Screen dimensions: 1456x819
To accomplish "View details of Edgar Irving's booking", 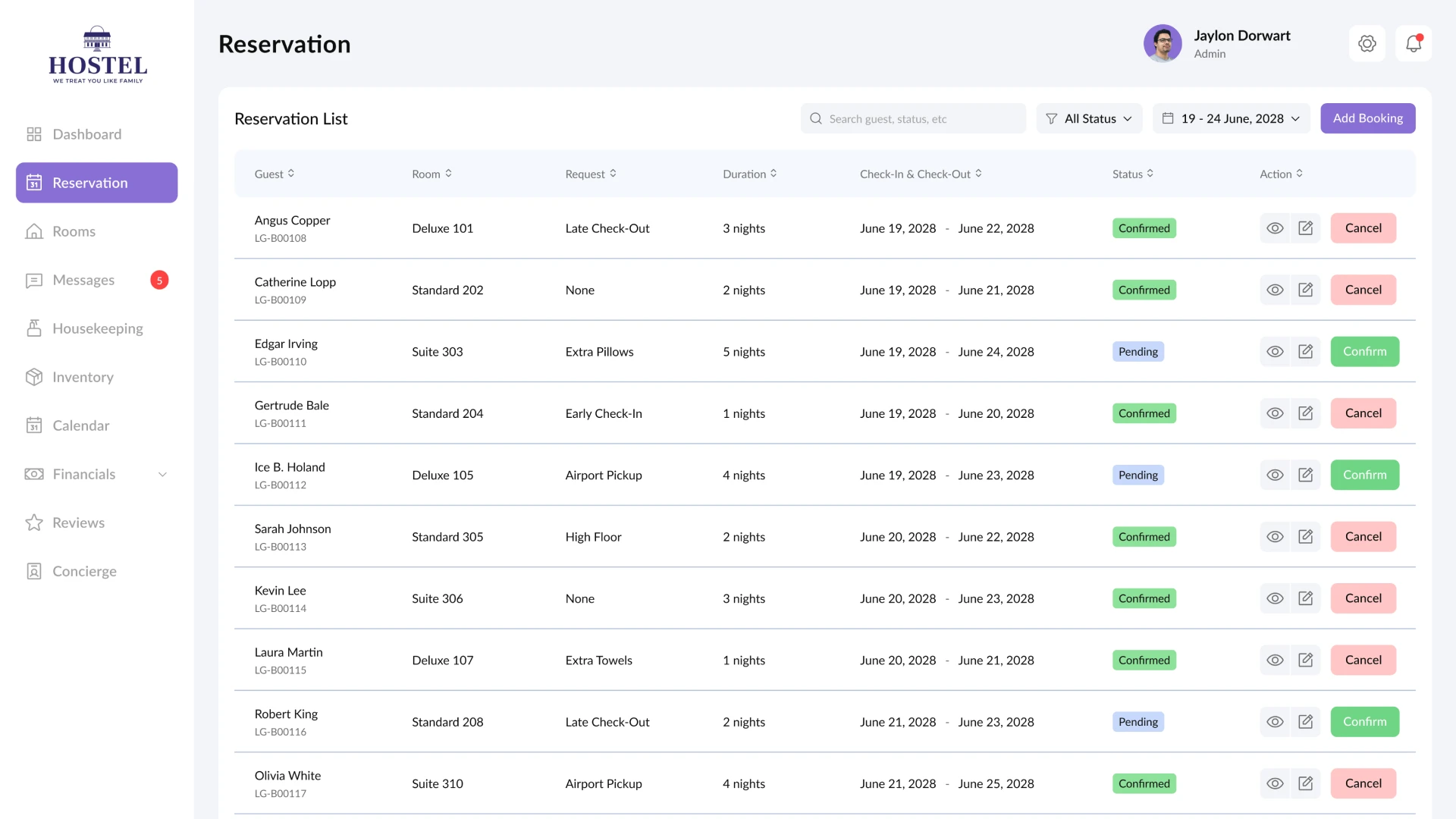I will (x=1275, y=351).
